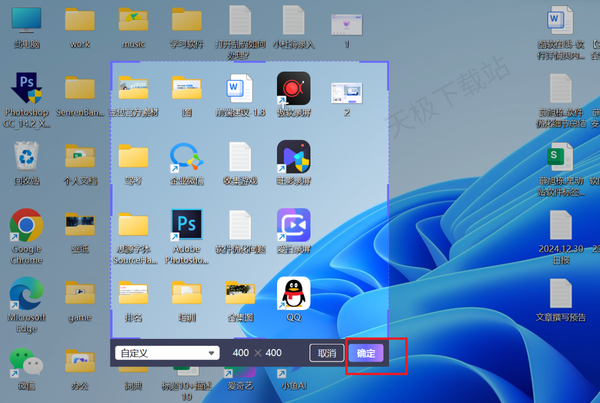This screenshot has width=600, height=403.
Task: Confirm the selection with the 确定 button
Action: (x=366, y=353)
